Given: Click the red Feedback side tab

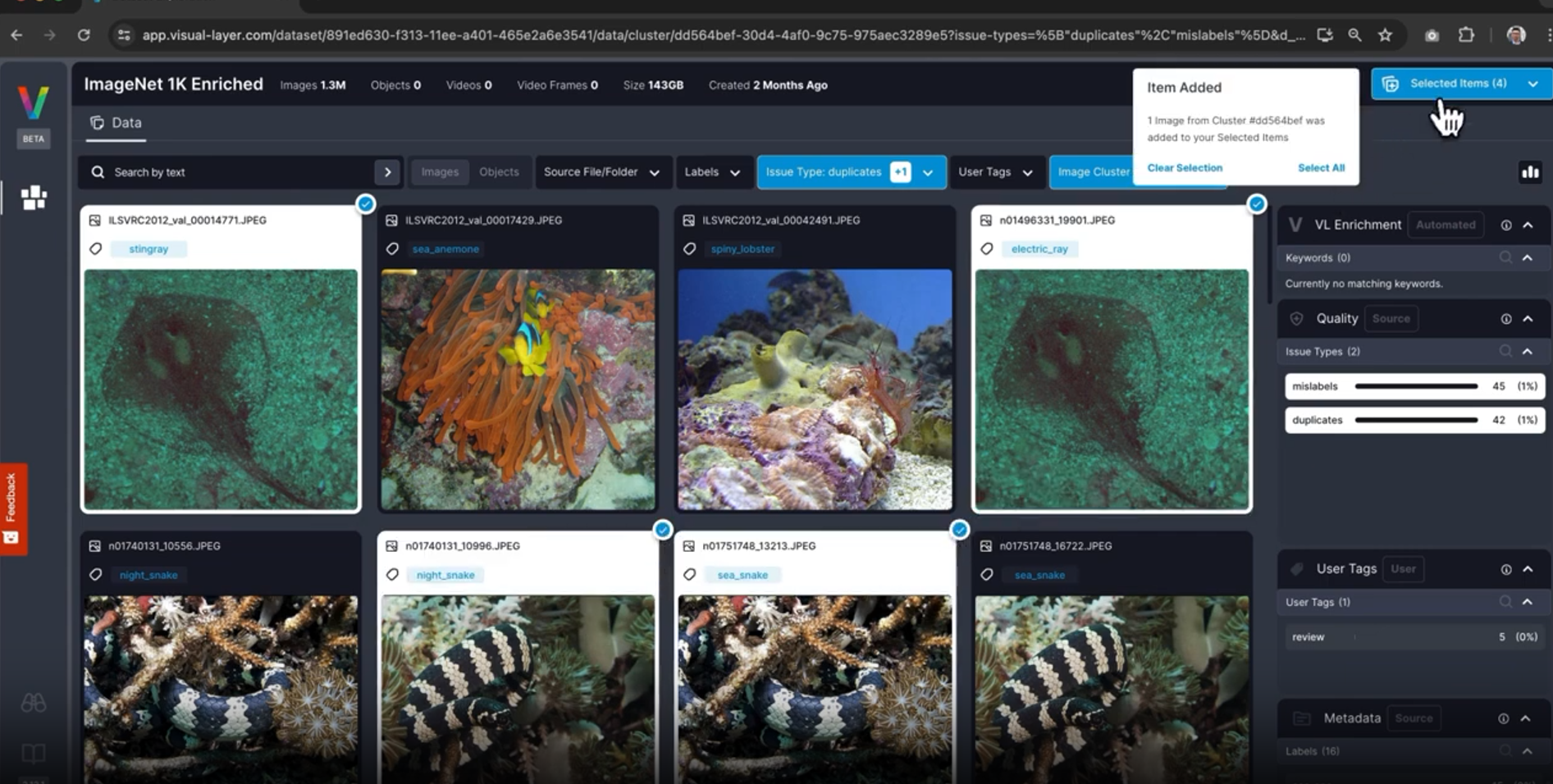Looking at the screenshot, I should pos(12,508).
